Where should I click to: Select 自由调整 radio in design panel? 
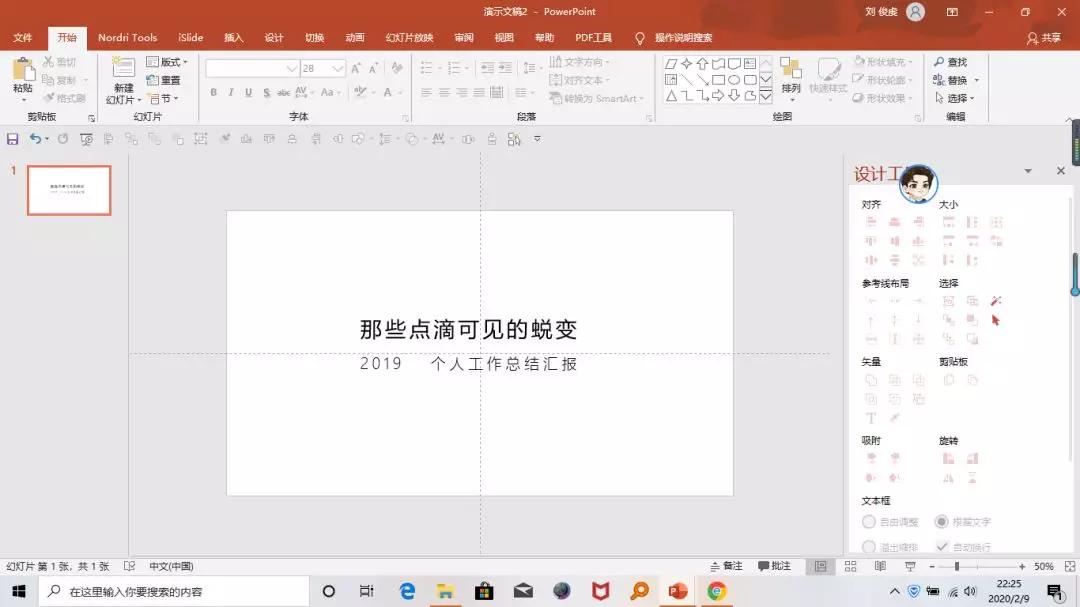(869, 521)
